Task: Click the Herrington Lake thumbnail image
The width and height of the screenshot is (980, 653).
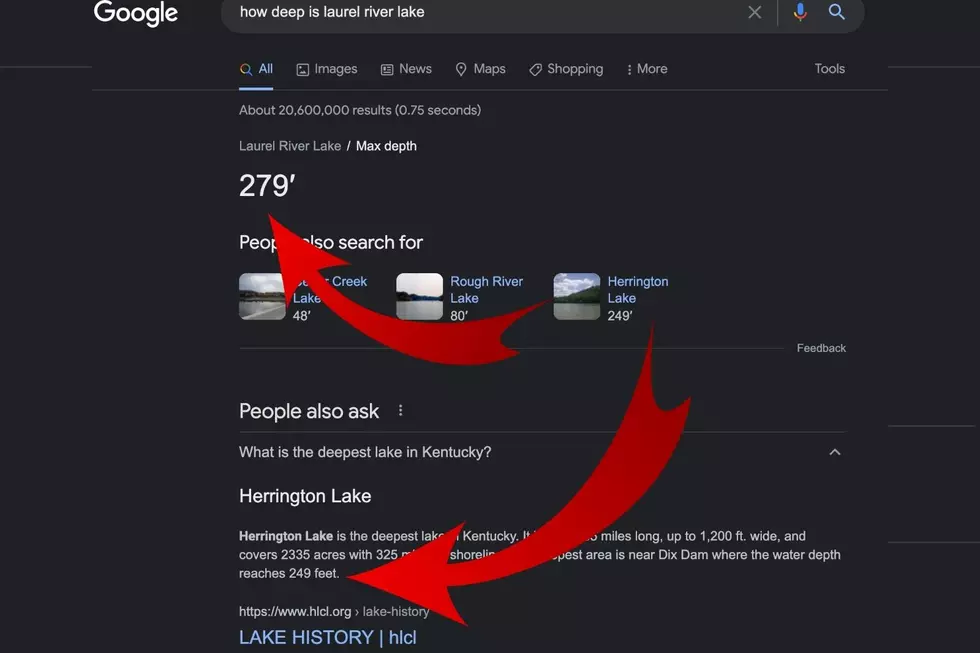Action: click(577, 296)
